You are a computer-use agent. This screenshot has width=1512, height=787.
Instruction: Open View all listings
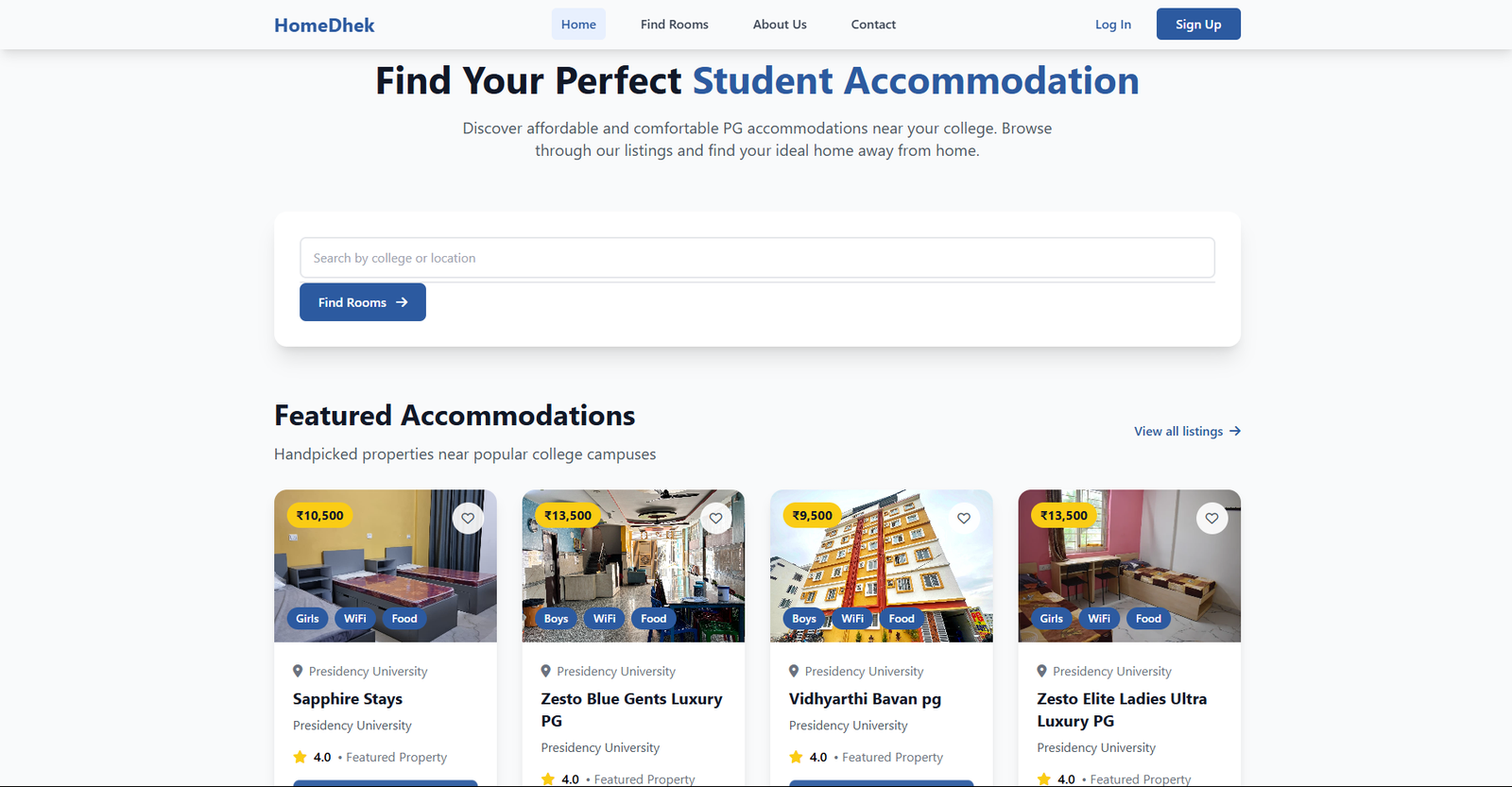coord(1178,431)
